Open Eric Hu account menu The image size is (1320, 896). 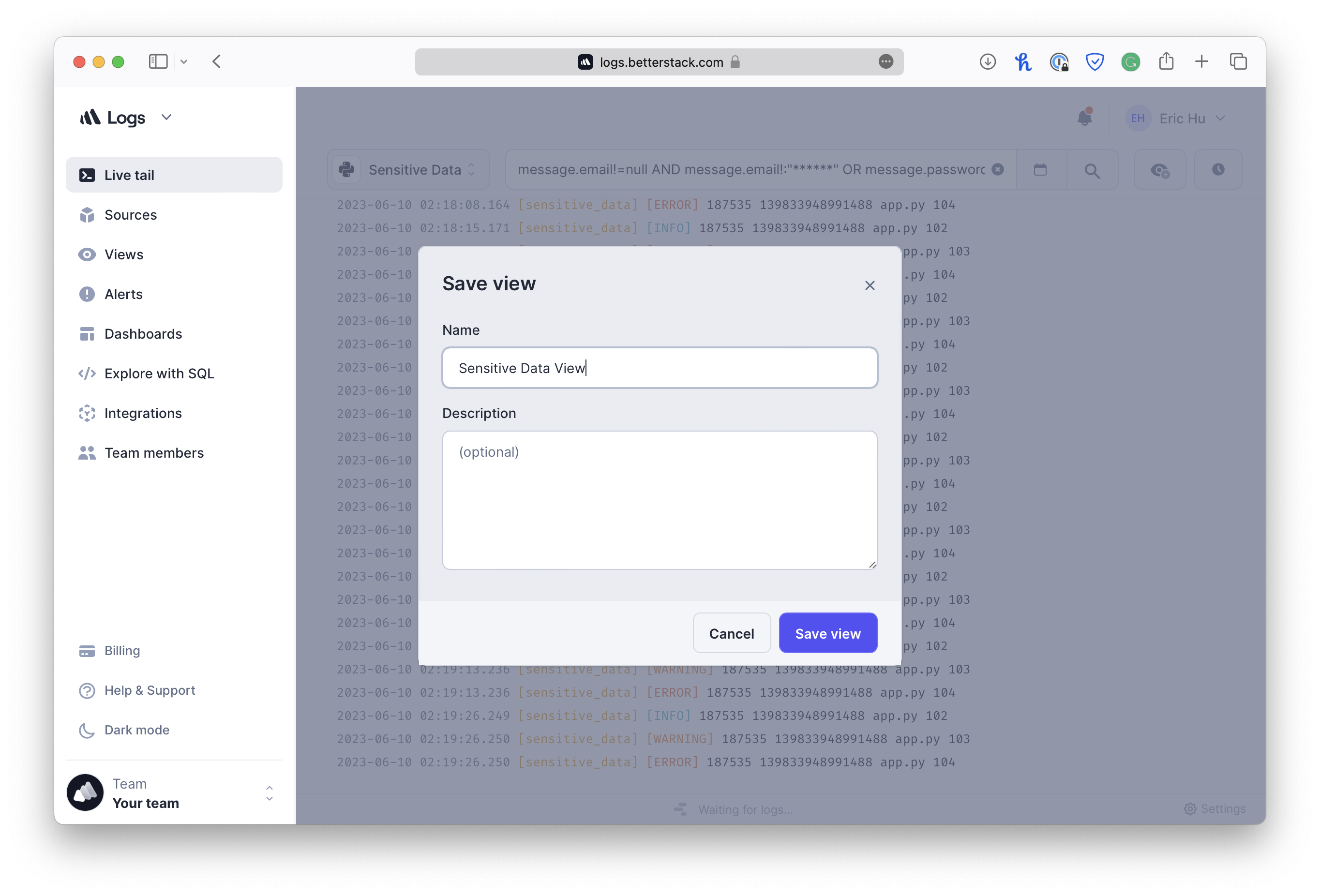pyautogui.click(x=1175, y=118)
